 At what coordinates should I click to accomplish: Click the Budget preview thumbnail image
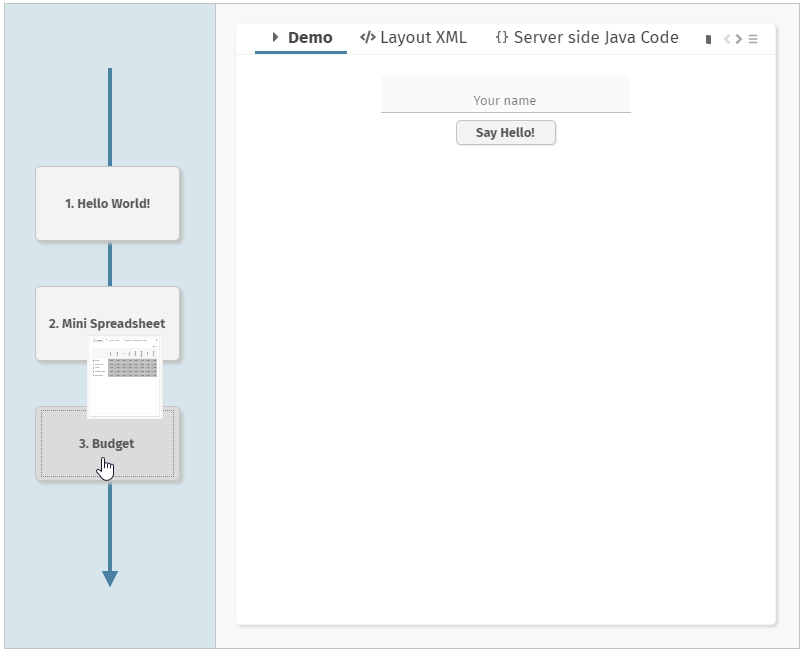[125, 377]
